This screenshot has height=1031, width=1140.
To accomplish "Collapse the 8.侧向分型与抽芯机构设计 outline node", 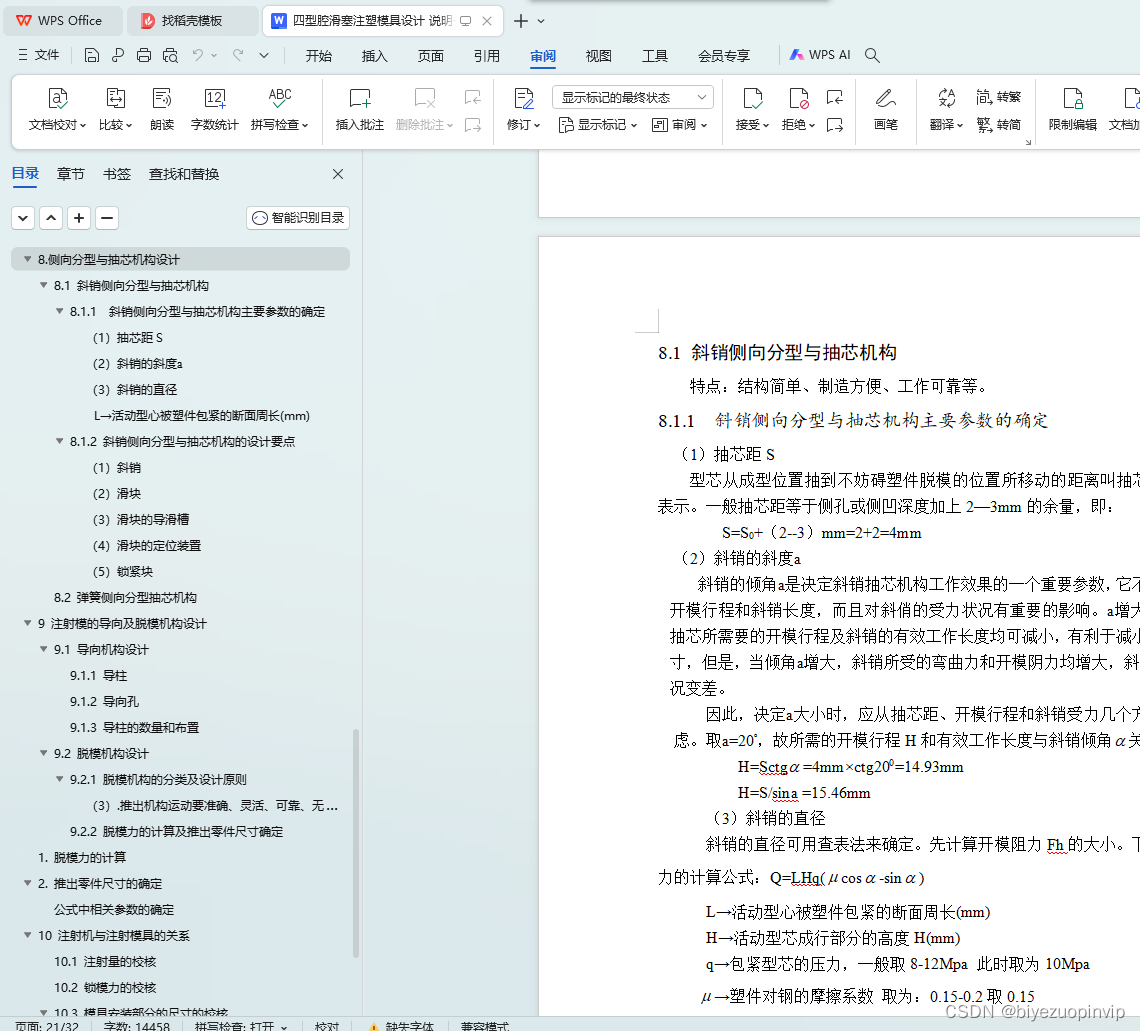I will [x=28, y=259].
